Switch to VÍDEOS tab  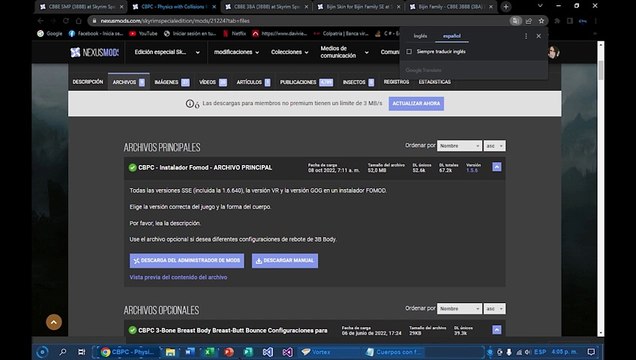click(213, 82)
